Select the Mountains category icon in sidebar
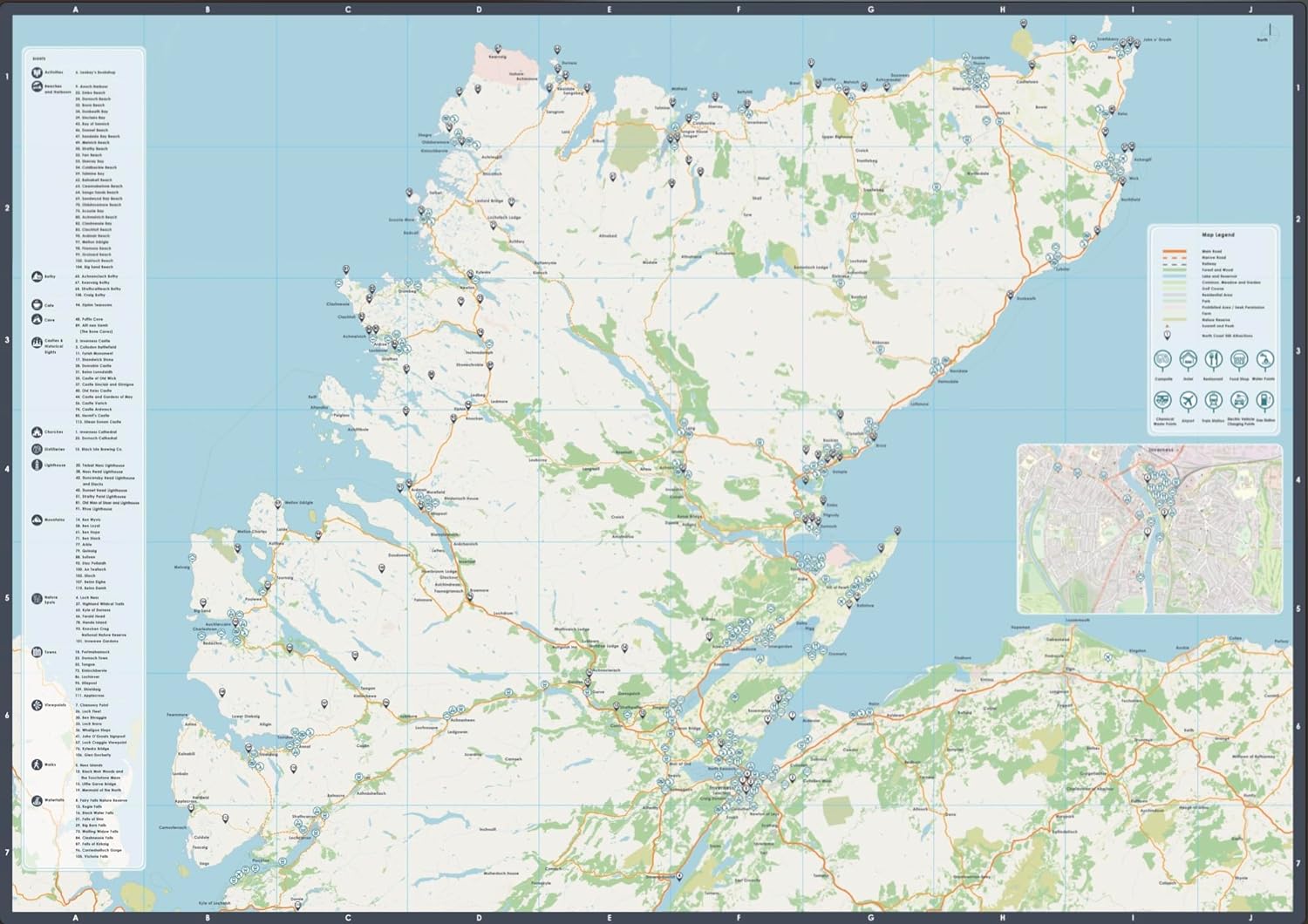This screenshot has width=1308, height=924. [37, 520]
